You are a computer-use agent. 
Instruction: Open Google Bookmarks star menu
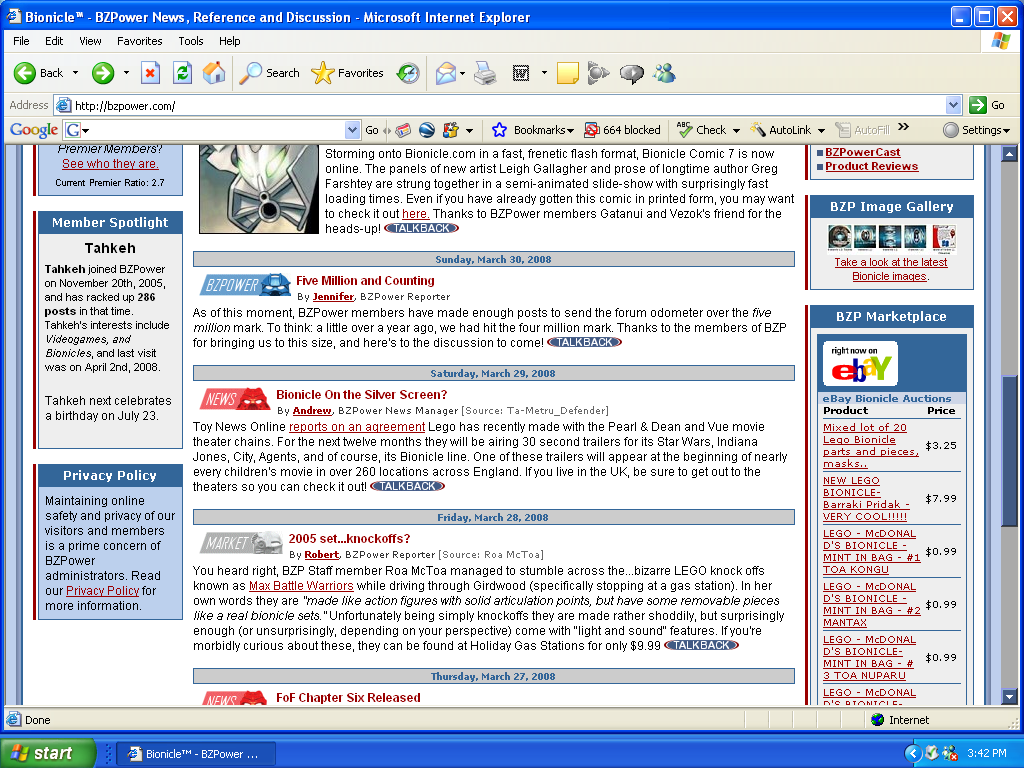click(x=533, y=130)
